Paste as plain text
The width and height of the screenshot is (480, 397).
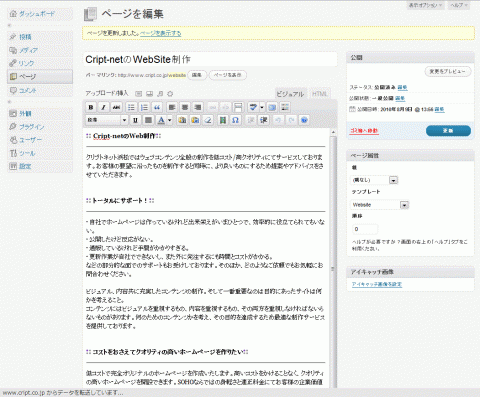point(182,120)
